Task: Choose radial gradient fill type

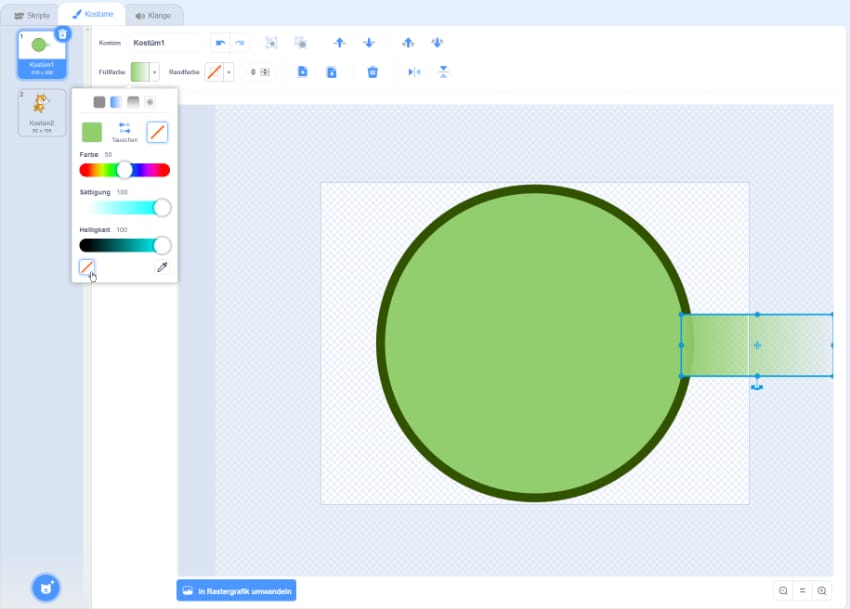Action: 150,102
